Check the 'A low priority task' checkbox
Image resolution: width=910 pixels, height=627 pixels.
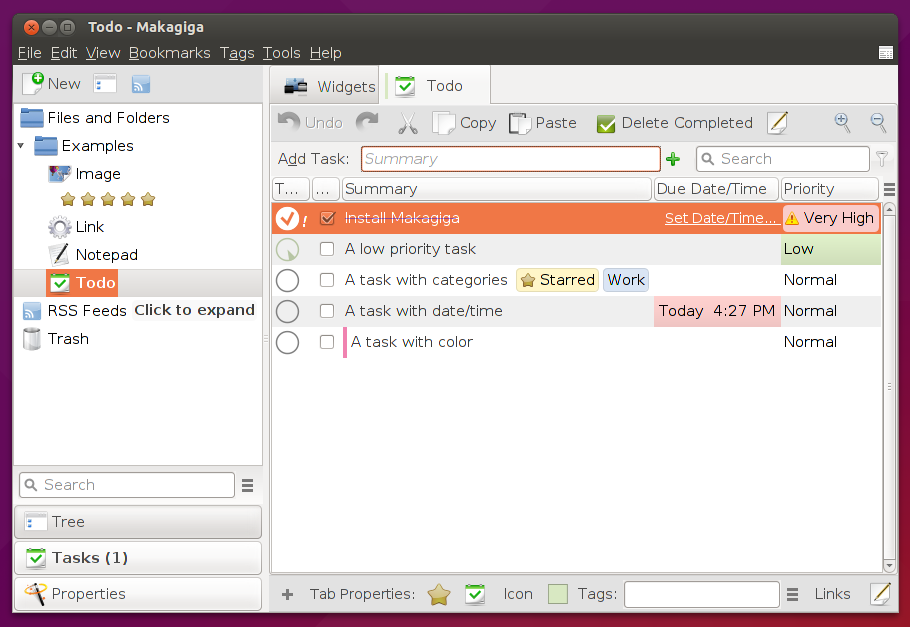(x=327, y=249)
